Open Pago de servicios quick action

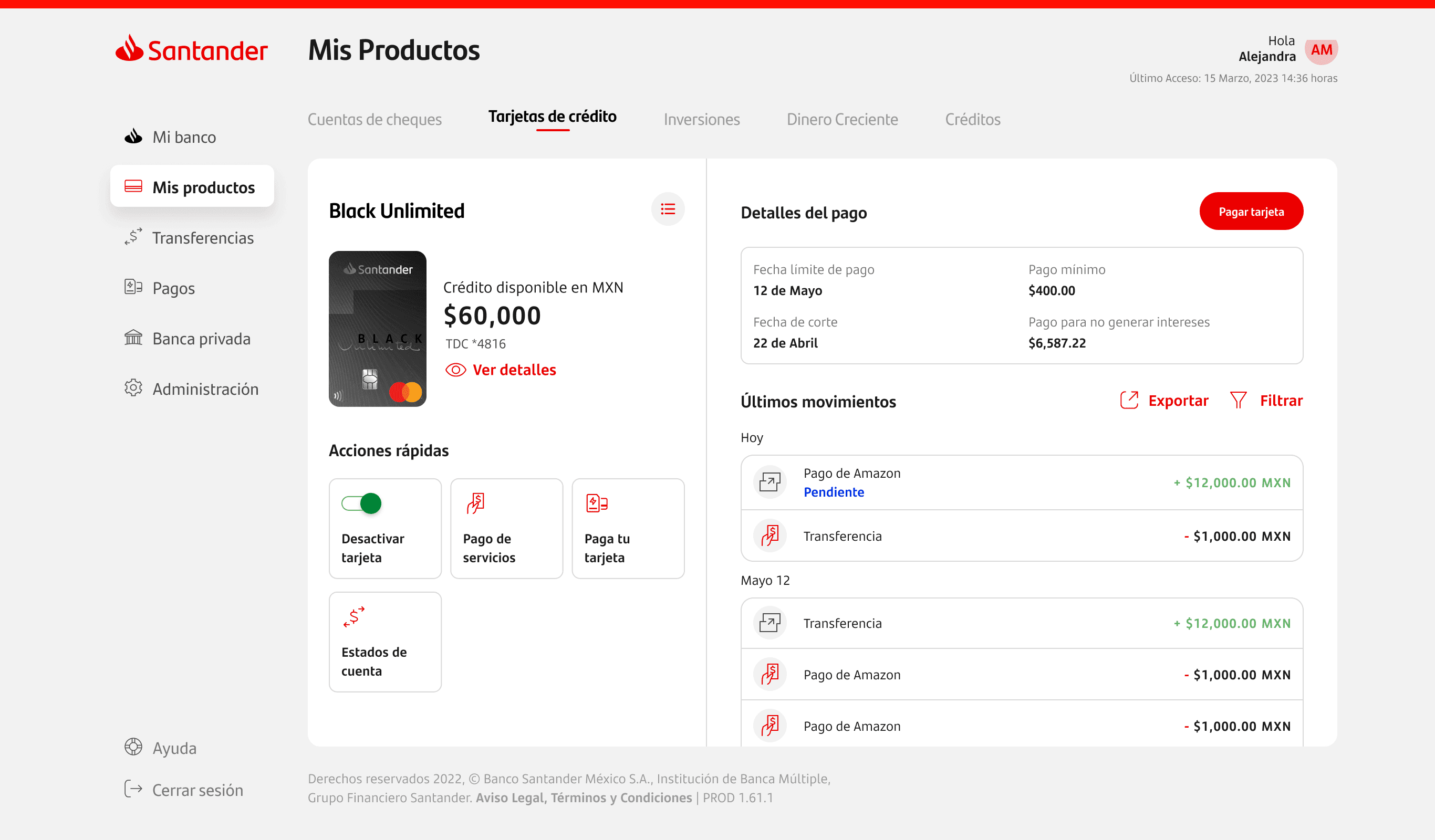pos(506,528)
